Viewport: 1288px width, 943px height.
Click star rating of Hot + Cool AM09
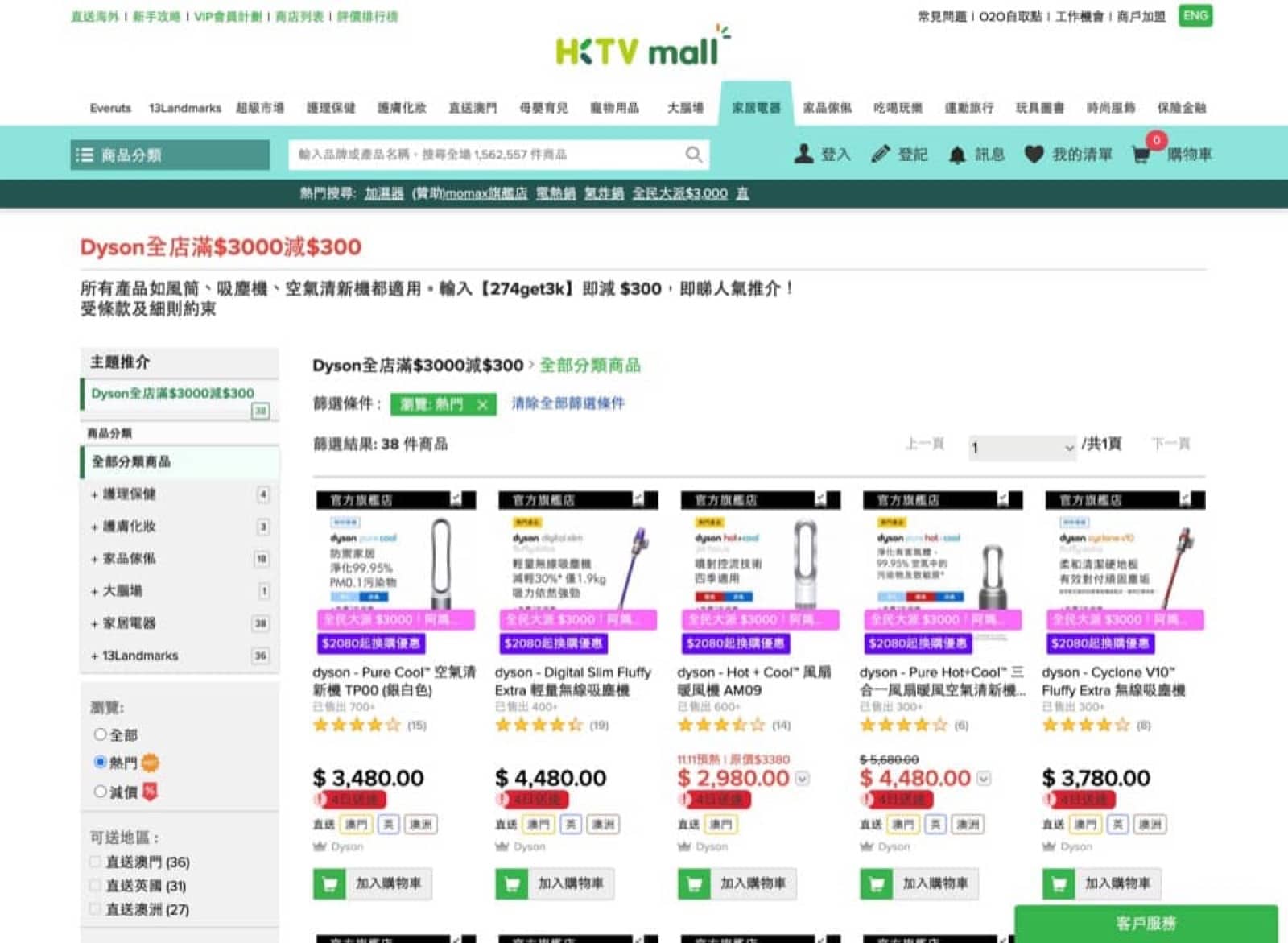tap(721, 725)
